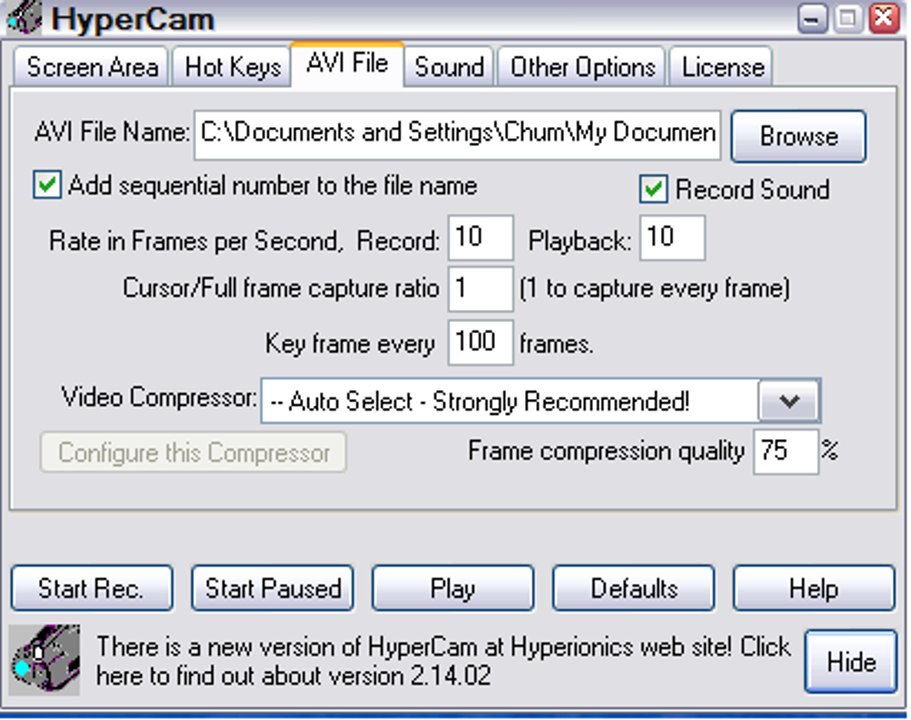
Task: Open Help button
Action: [814, 588]
